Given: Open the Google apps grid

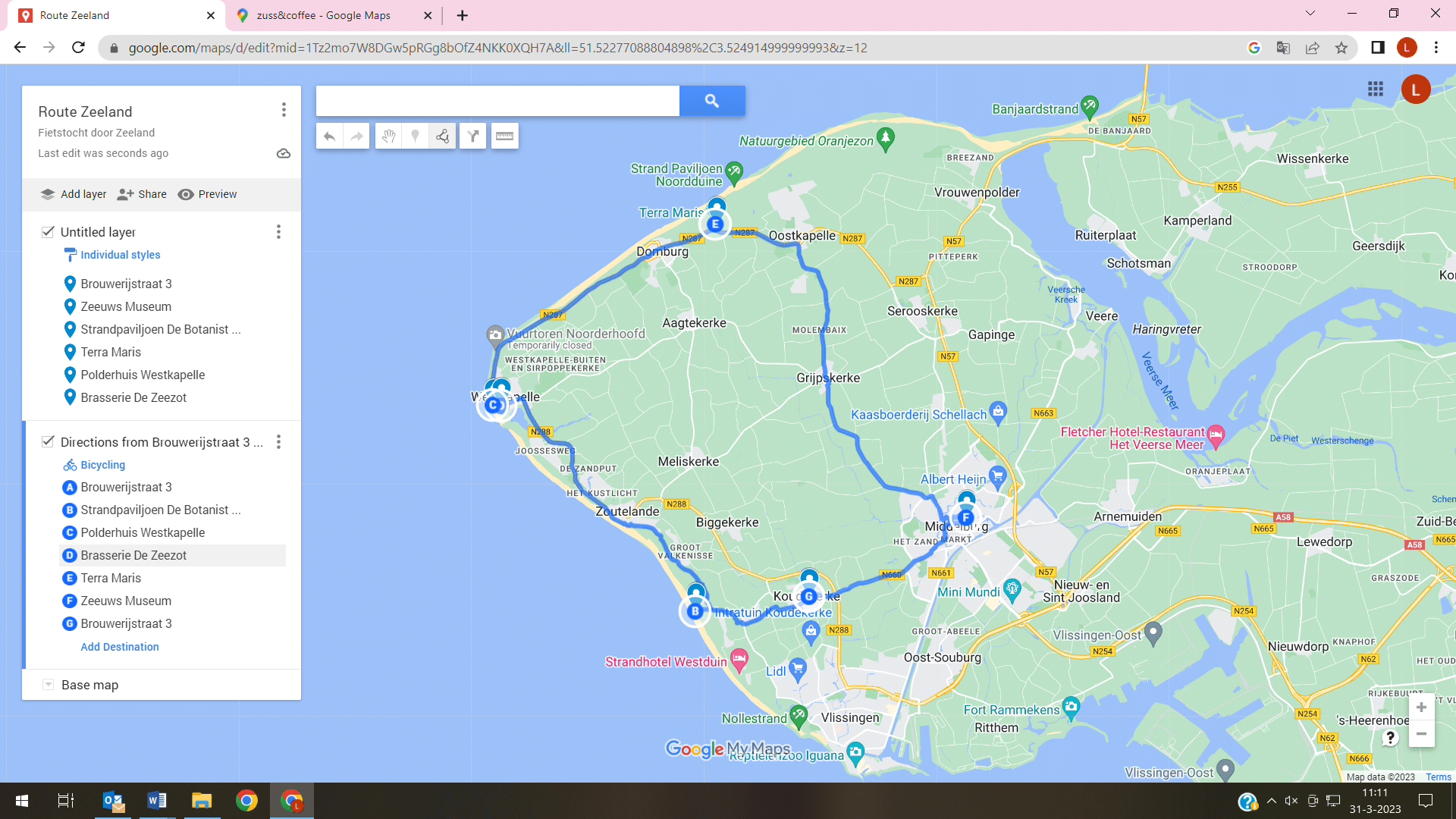Looking at the screenshot, I should pos(1376,89).
